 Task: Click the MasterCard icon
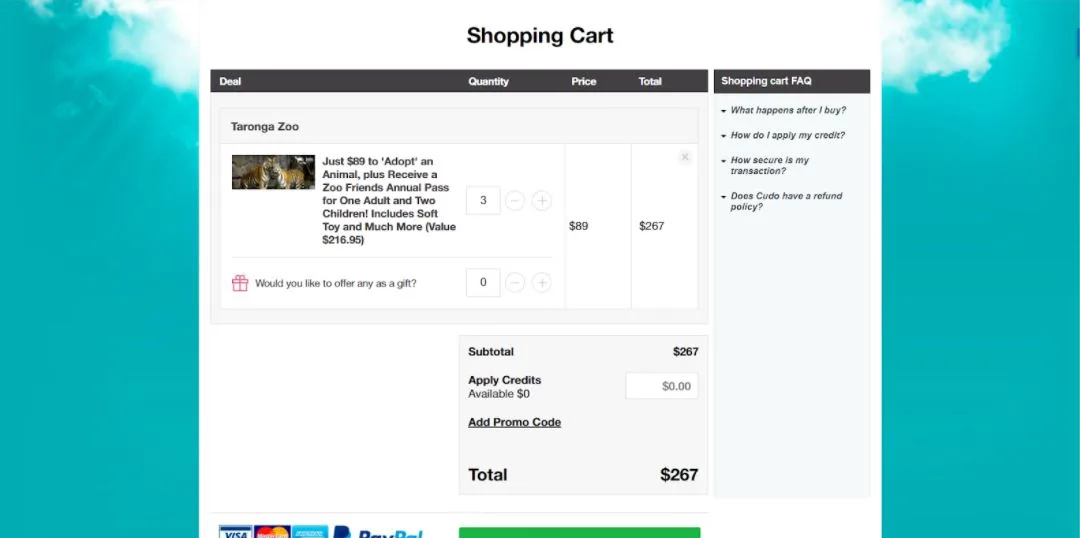(272, 532)
